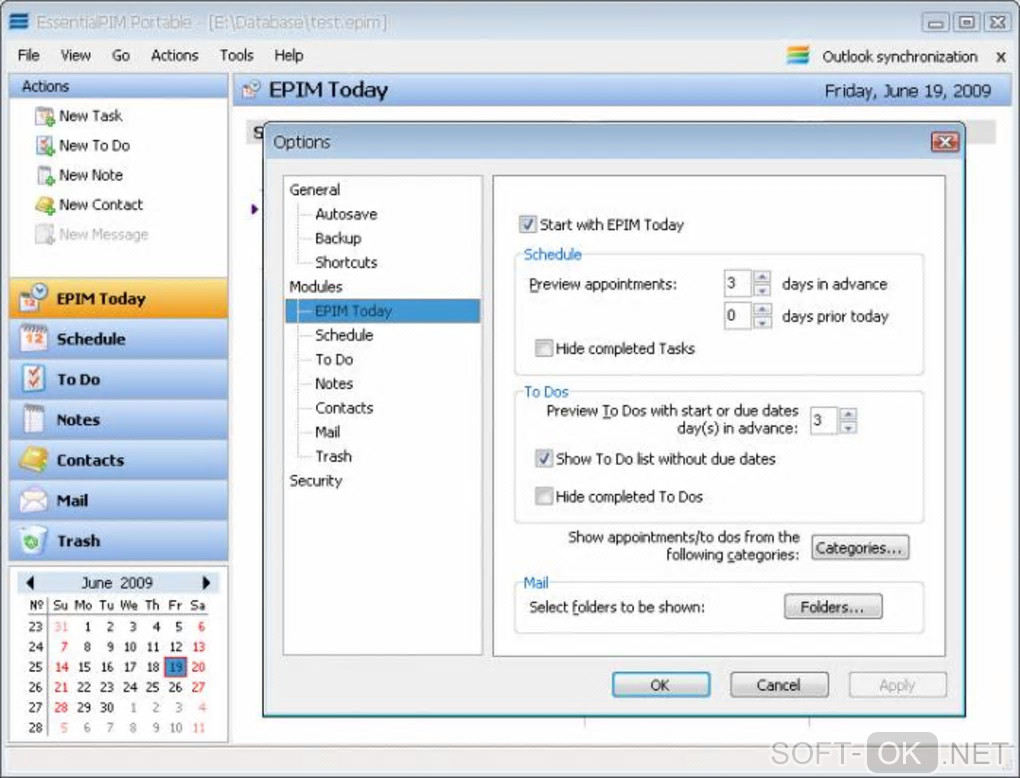
Task: Toggle Start with EPIM Today checkbox
Action: point(528,224)
